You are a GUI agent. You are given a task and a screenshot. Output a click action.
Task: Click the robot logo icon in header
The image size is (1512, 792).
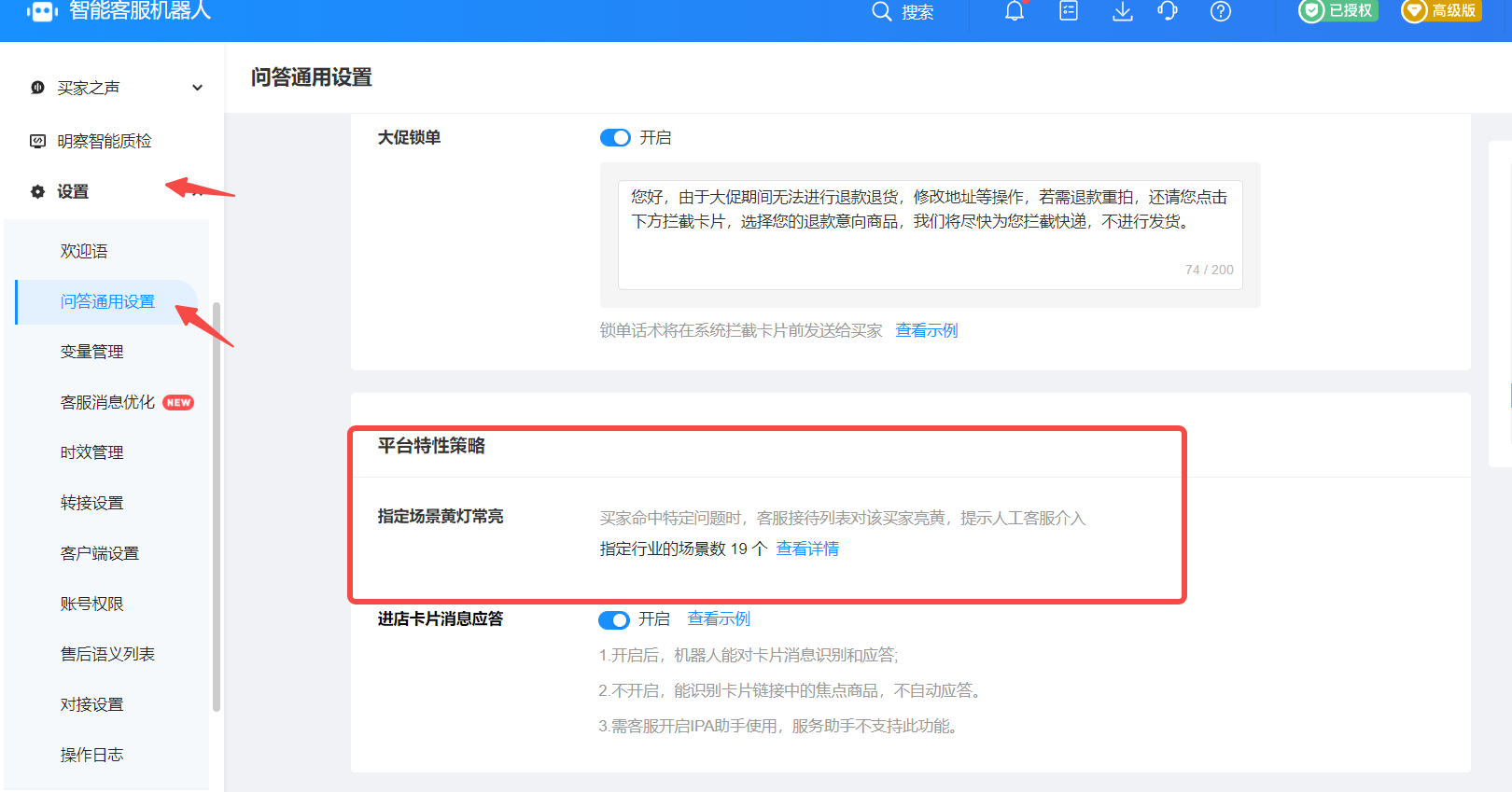[x=42, y=11]
